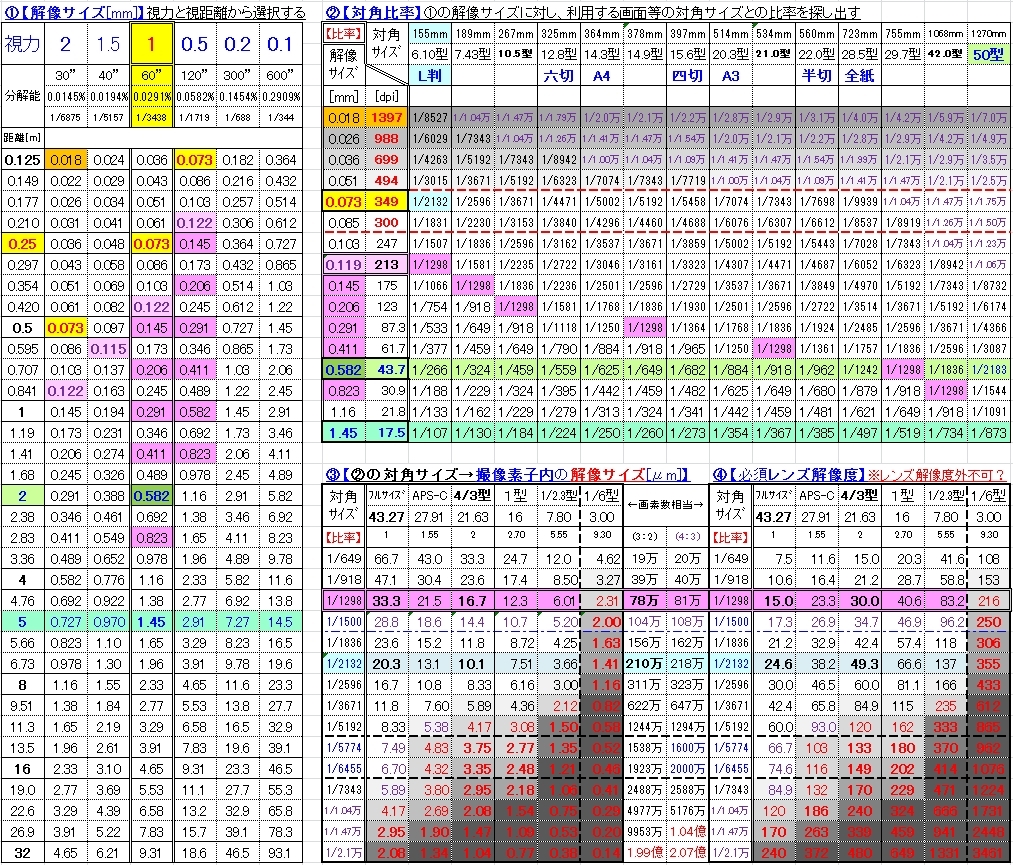Click the 0.2909% resolution cell
Viewport: 1013px width, 865px height.
pyautogui.click(x=280, y=96)
